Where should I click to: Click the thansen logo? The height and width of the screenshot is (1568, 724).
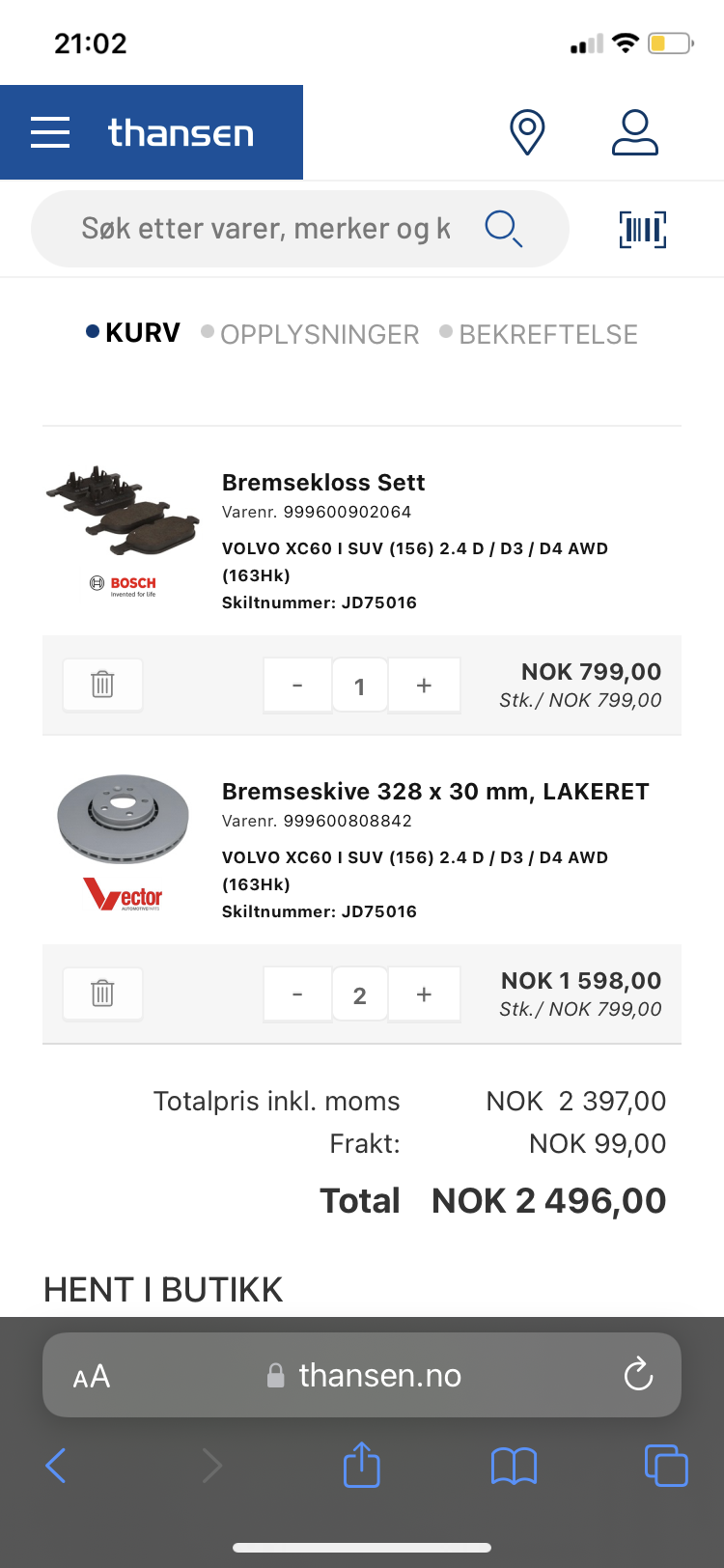181,132
